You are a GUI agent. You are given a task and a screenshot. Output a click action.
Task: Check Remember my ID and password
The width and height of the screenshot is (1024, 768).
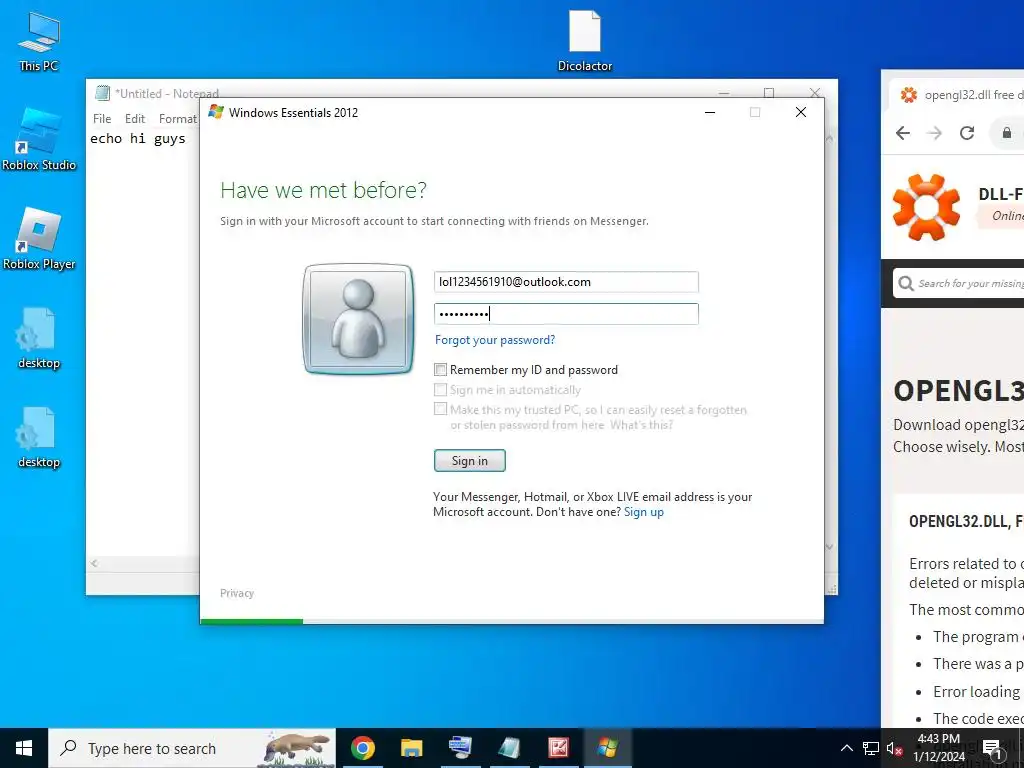click(441, 370)
